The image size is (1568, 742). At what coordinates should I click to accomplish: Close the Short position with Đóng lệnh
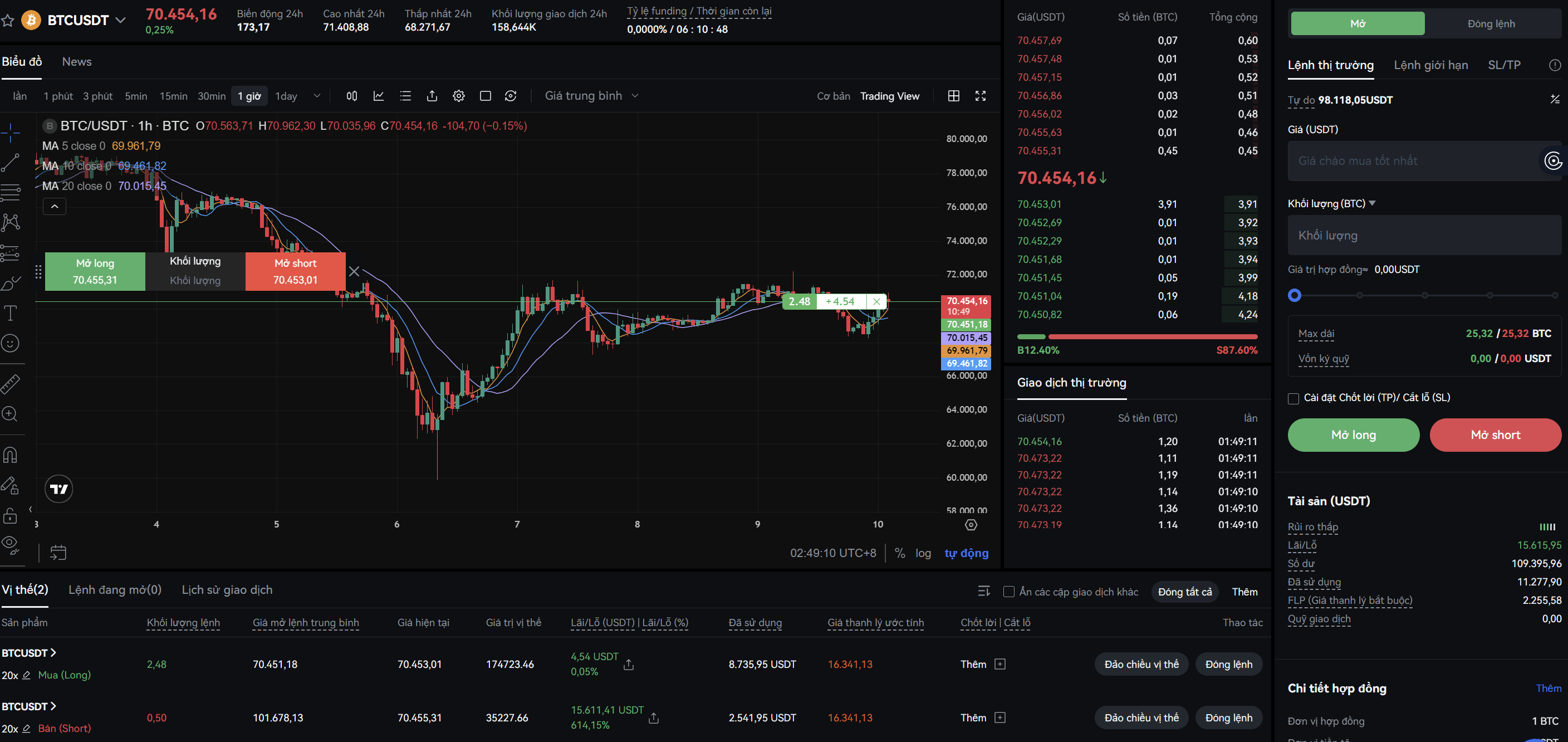click(1228, 717)
